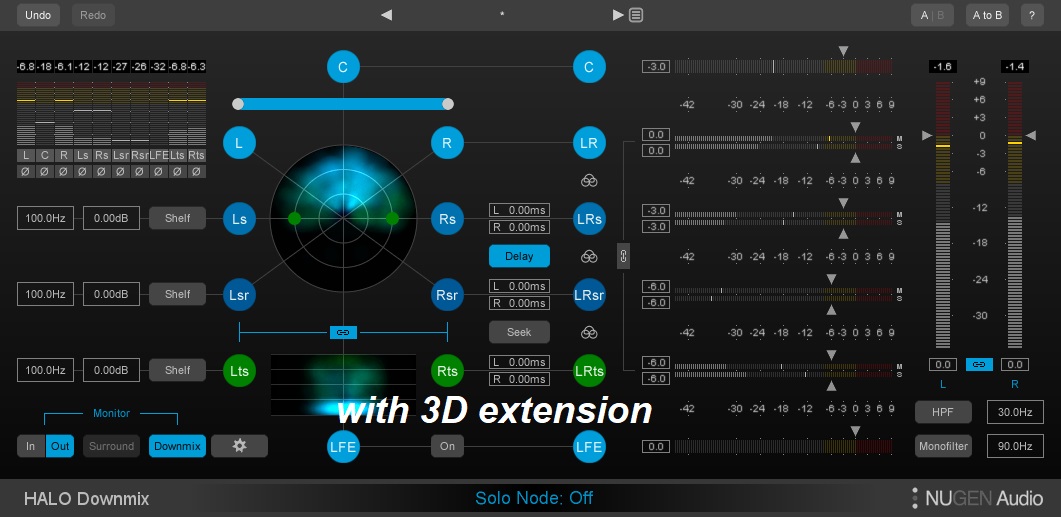The width and height of the screenshot is (1061, 517).
Task: Click the next preset right arrow
Action: [618, 15]
